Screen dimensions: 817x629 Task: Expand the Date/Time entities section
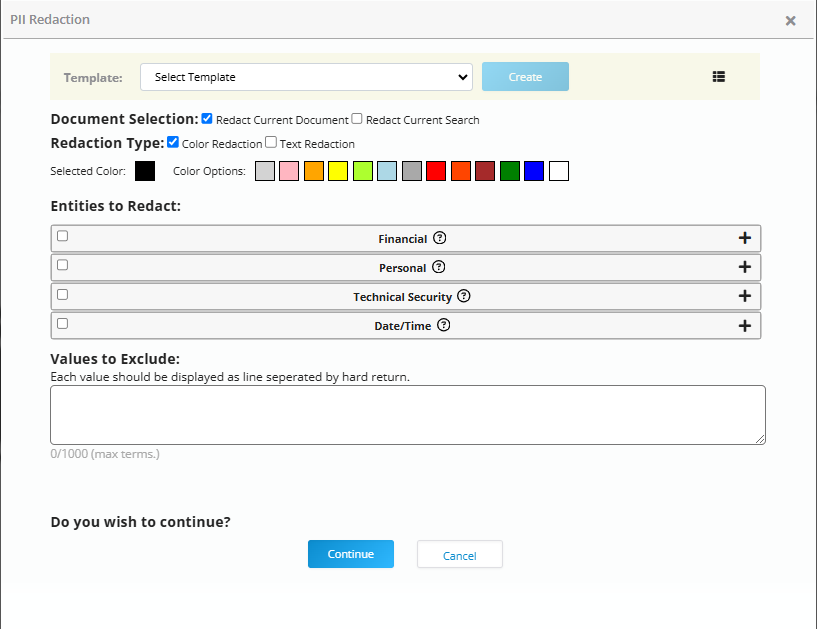point(744,325)
